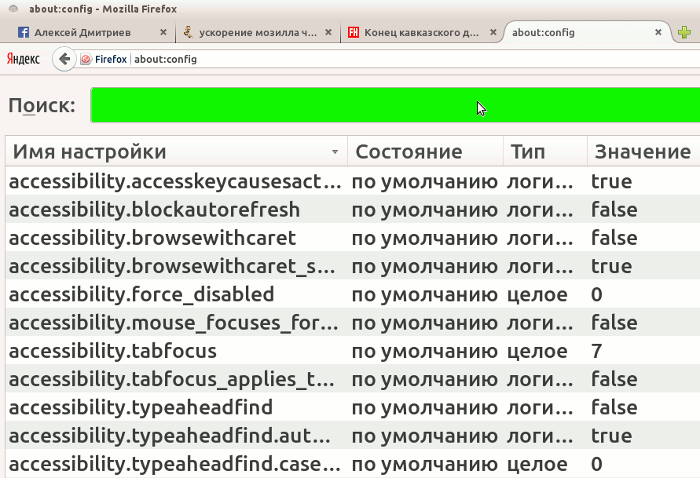The image size is (700, 478).
Task: Select accessibility.typeaheadfind preference
Action: click(353, 407)
